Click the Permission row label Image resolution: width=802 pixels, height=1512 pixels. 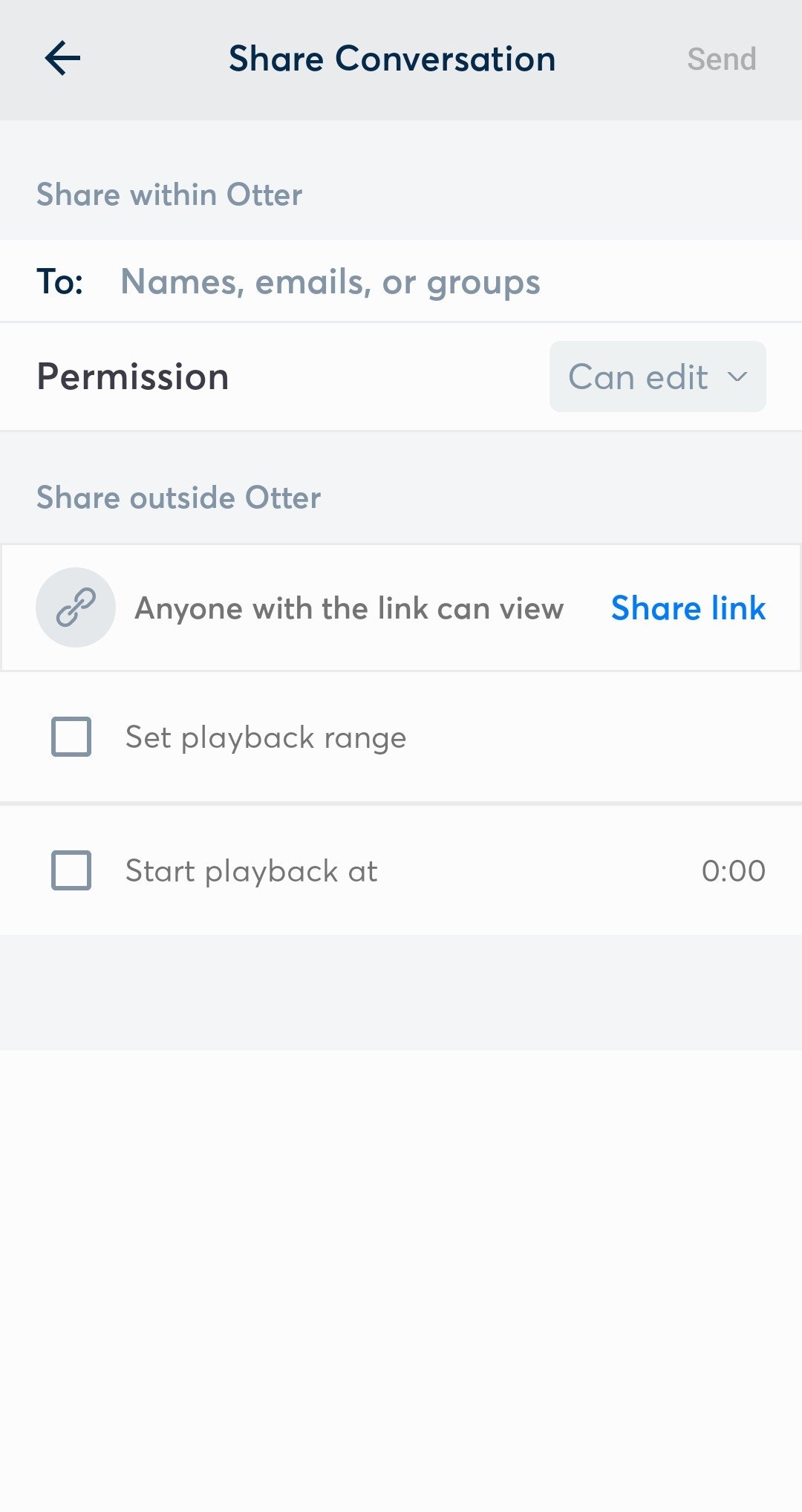tap(133, 377)
